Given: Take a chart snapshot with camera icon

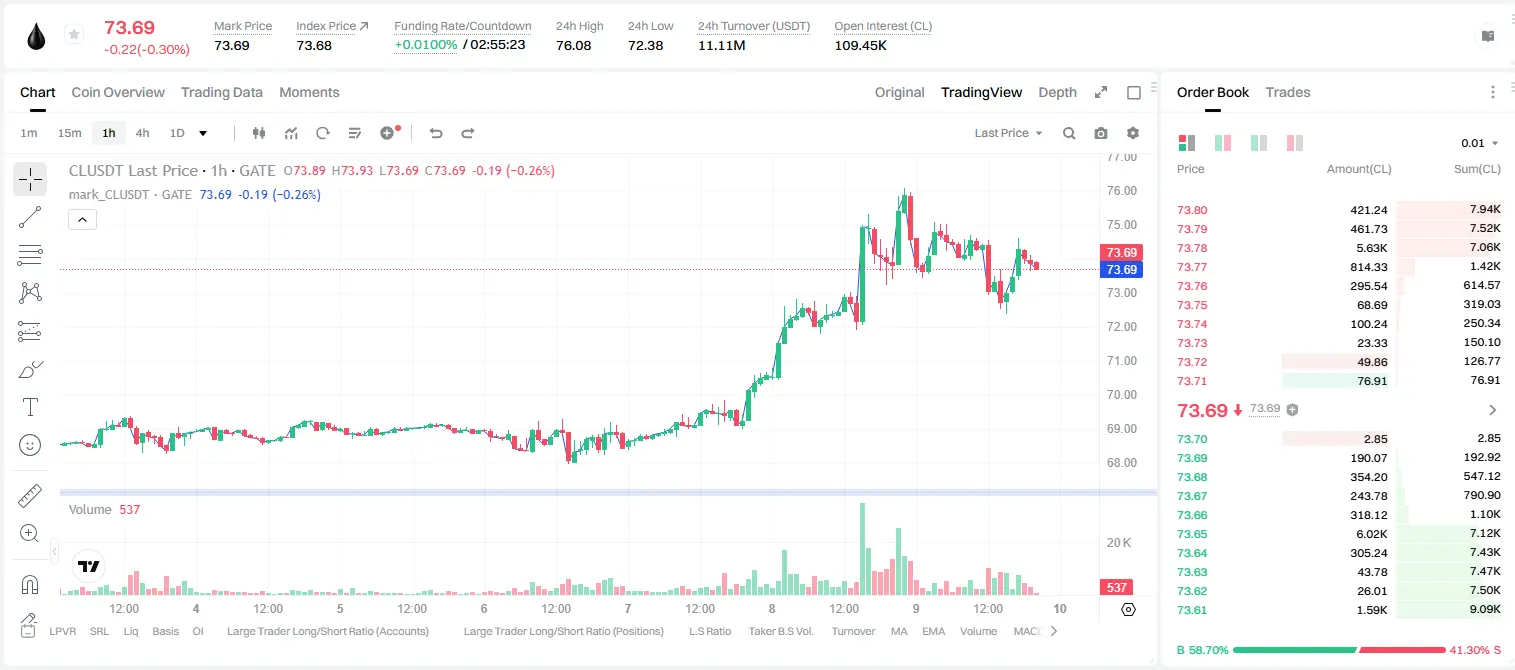Looking at the screenshot, I should click(1101, 133).
